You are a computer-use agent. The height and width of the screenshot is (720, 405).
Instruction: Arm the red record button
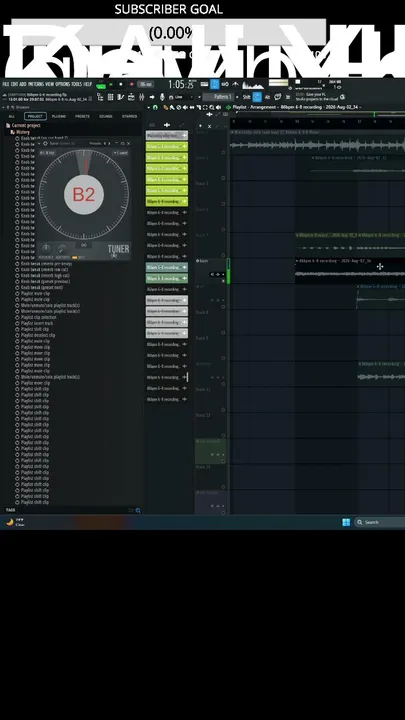(132, 84)
